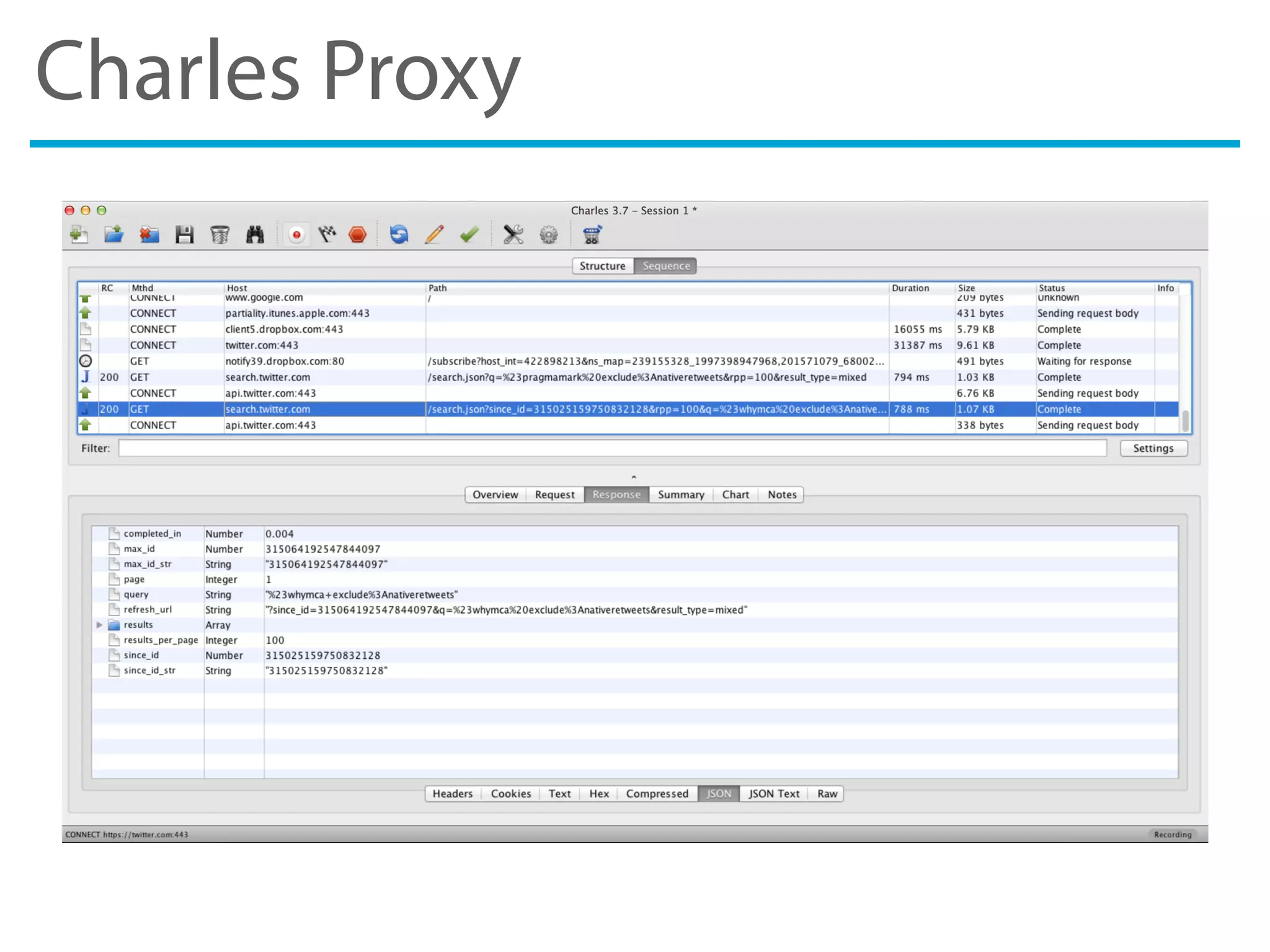Screen dimensions: 1270x952
Task: Select the Response tab
Action: point(616,495)
